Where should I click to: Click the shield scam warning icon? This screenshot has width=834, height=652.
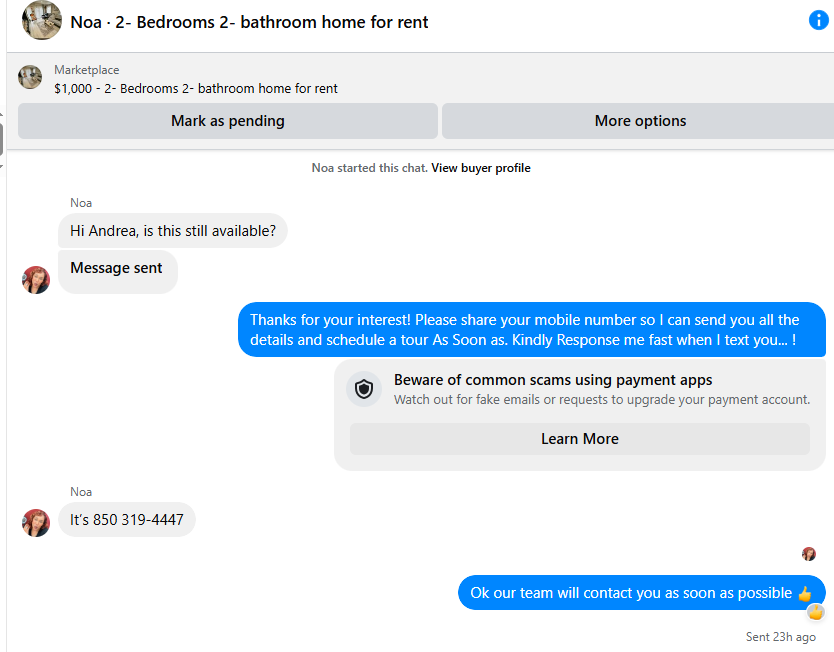pyautogui.click(x=364, y=389)
